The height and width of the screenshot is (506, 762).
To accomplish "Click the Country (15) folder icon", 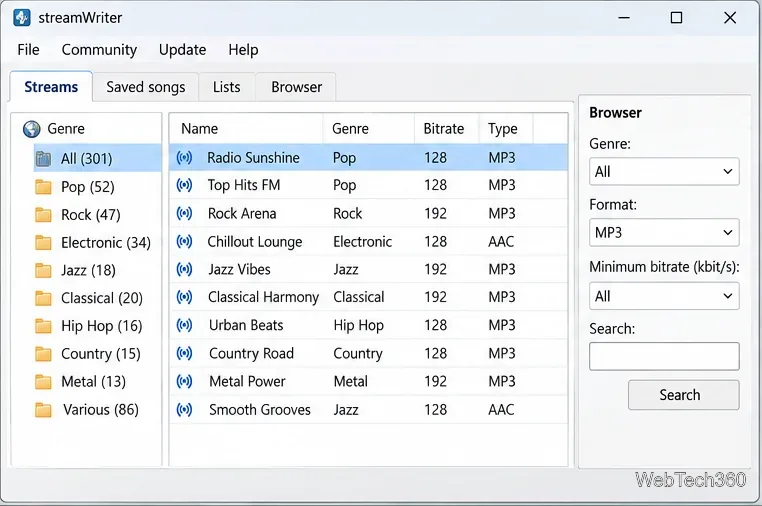I will (43, 354).
